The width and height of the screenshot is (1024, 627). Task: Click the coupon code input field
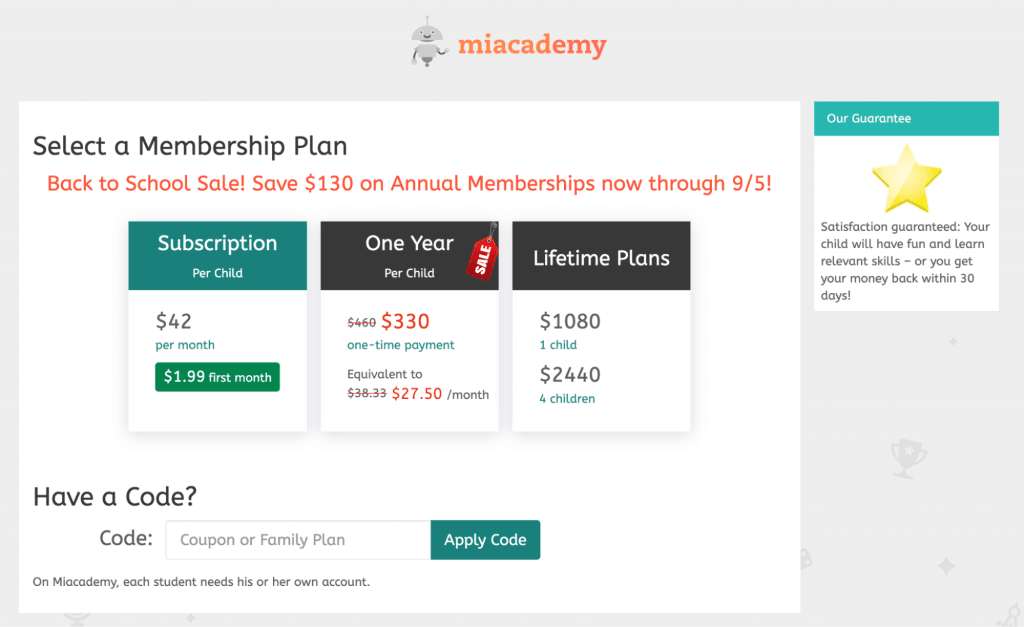pos(297,539)
